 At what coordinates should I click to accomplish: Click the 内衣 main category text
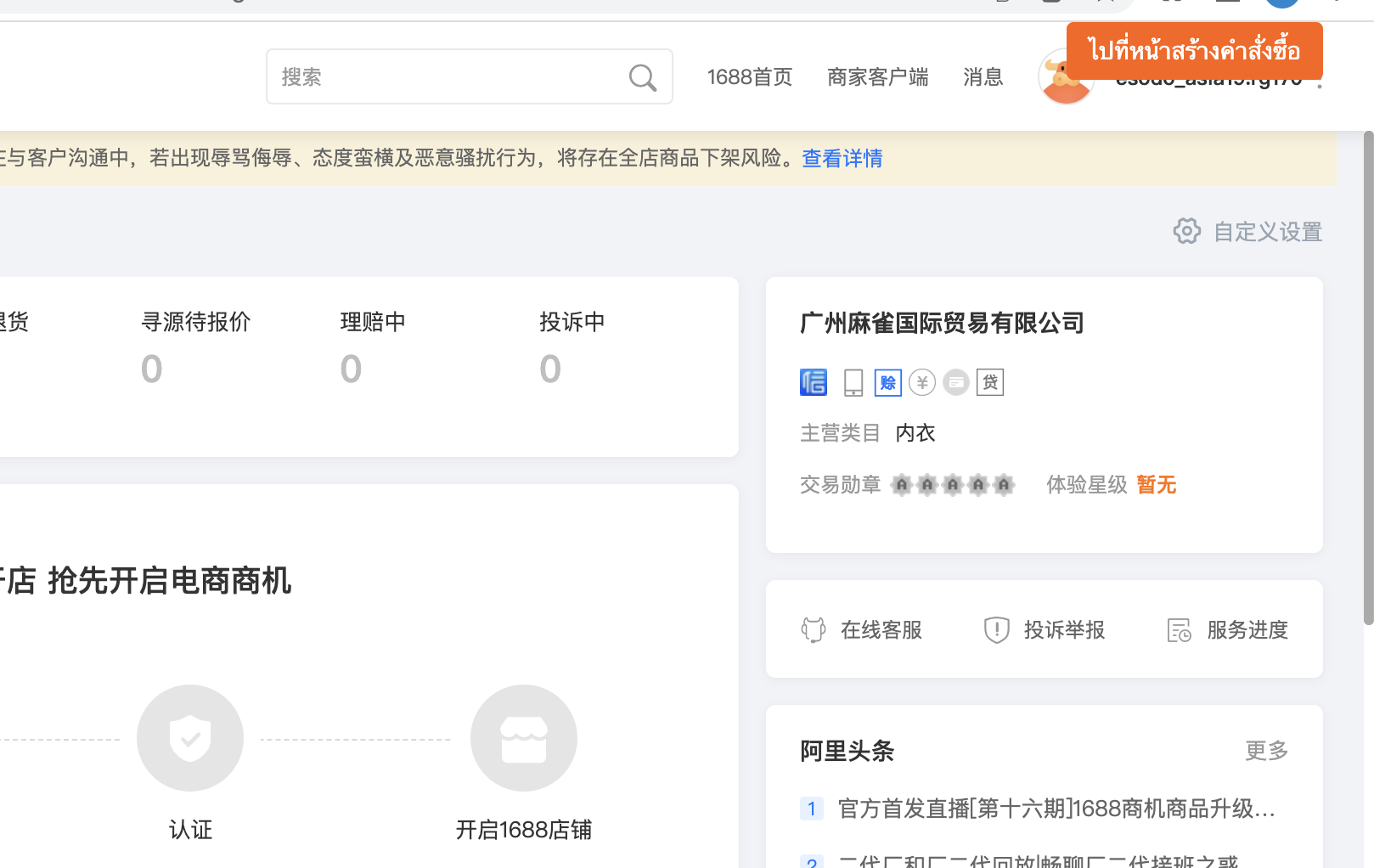pos(915,433)
